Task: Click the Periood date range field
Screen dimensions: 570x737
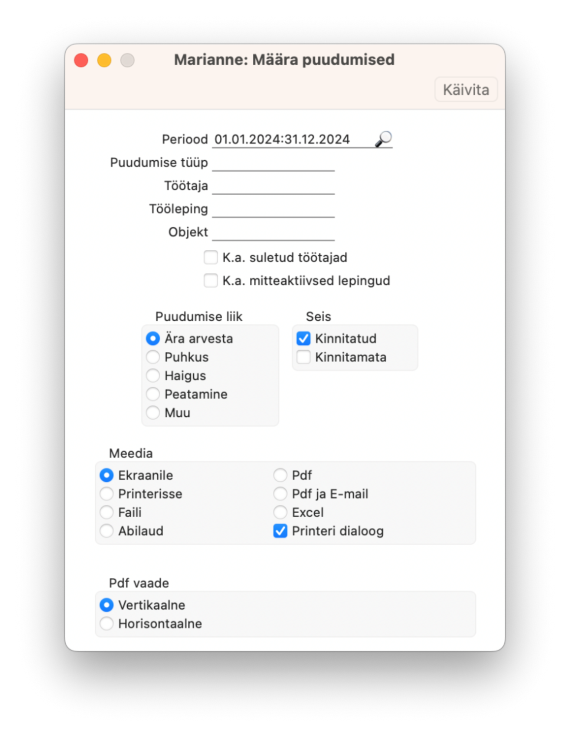Action: tap(293, 140)
